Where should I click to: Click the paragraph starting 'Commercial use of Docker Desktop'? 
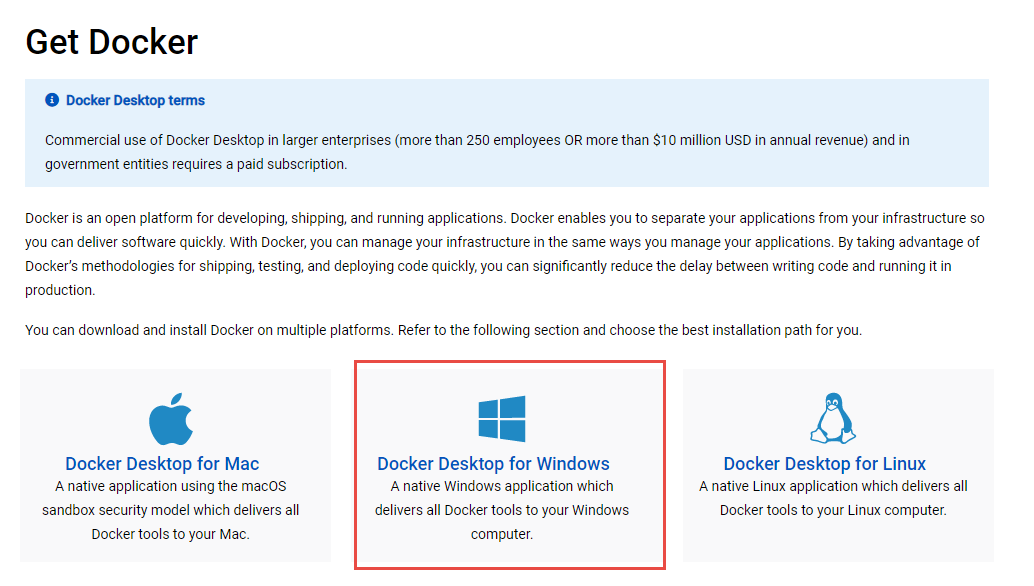477,152
